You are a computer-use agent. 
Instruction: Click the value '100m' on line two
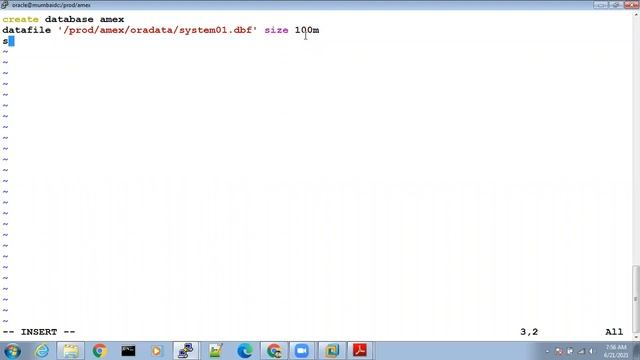[x=307, y=30]
